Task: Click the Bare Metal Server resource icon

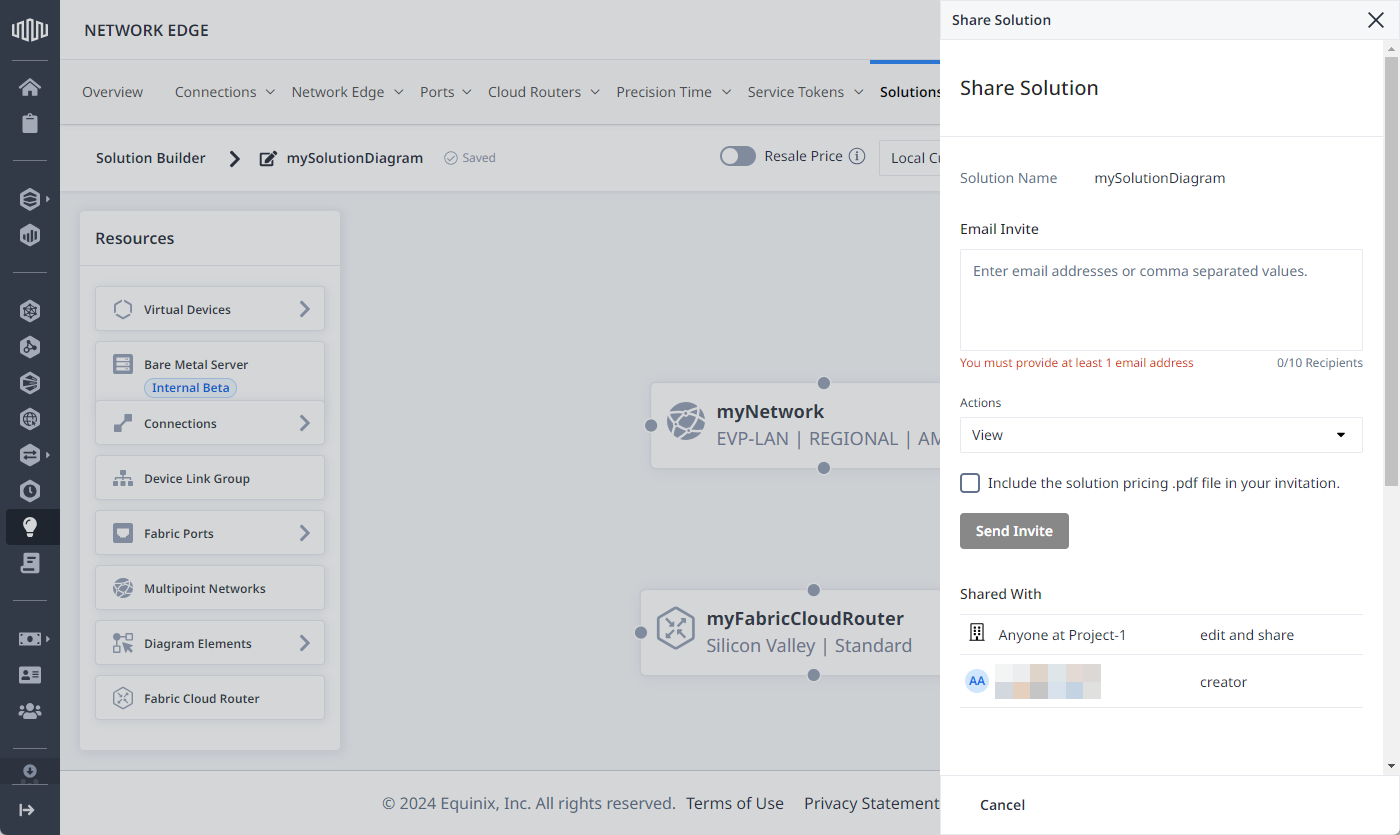Action: click(123, 364)
